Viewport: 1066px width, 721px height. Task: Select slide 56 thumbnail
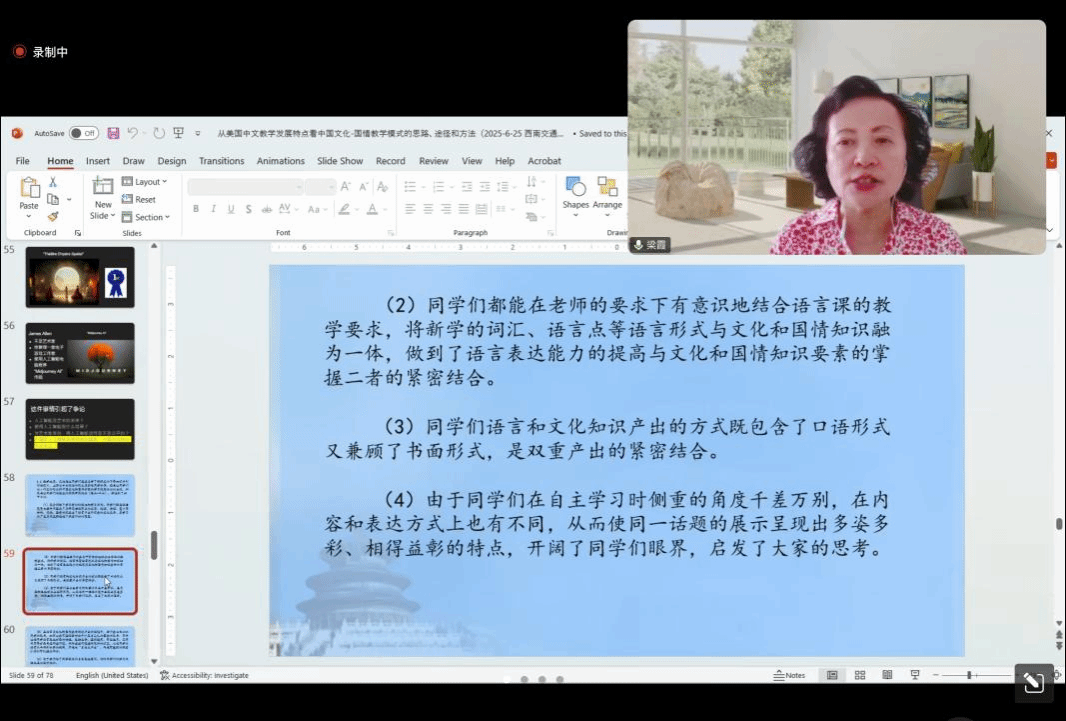point(80,353)
